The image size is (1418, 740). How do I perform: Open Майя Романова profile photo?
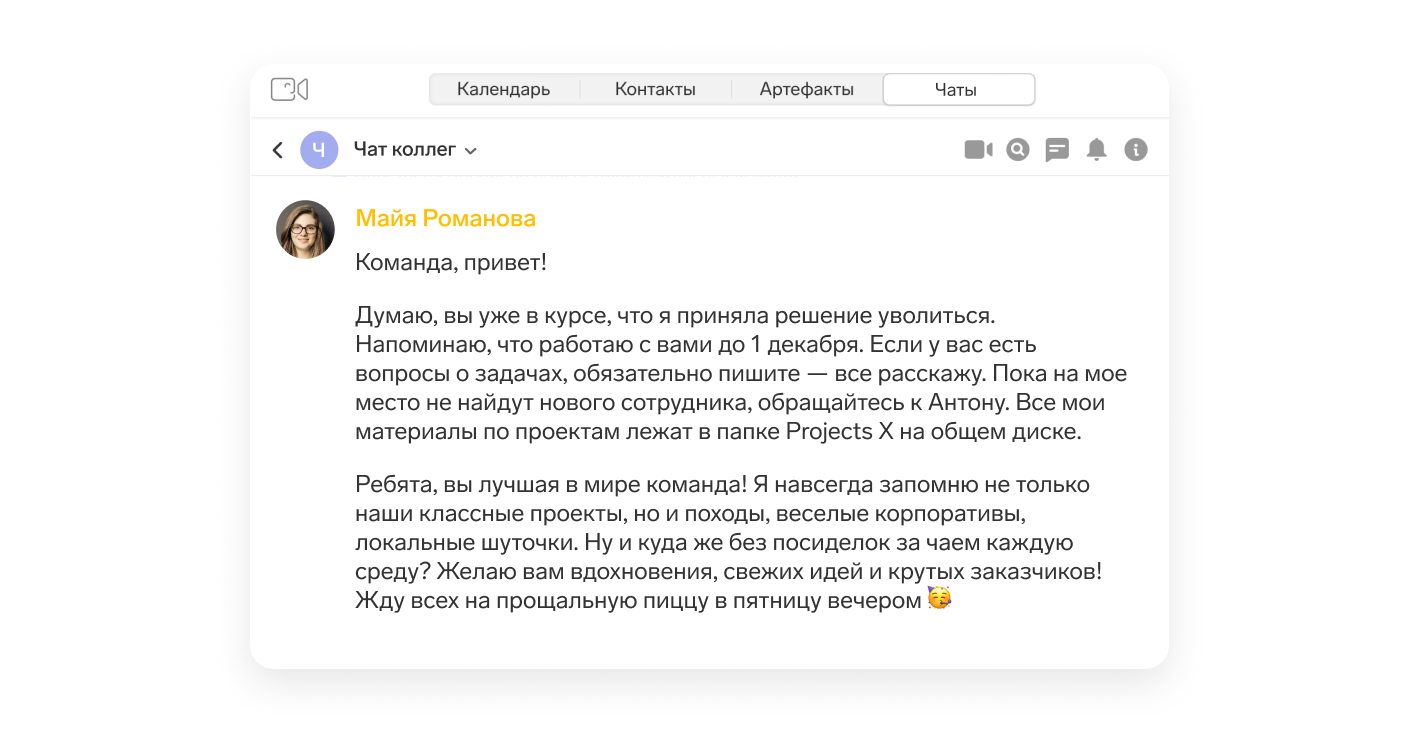pyautogui.click(x=305, y=229)
